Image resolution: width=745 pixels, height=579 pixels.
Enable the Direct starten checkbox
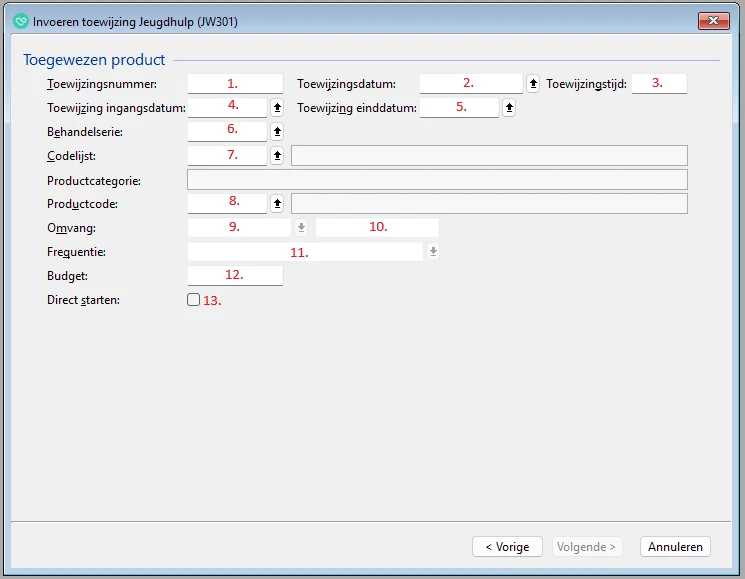tap(194, 300)
